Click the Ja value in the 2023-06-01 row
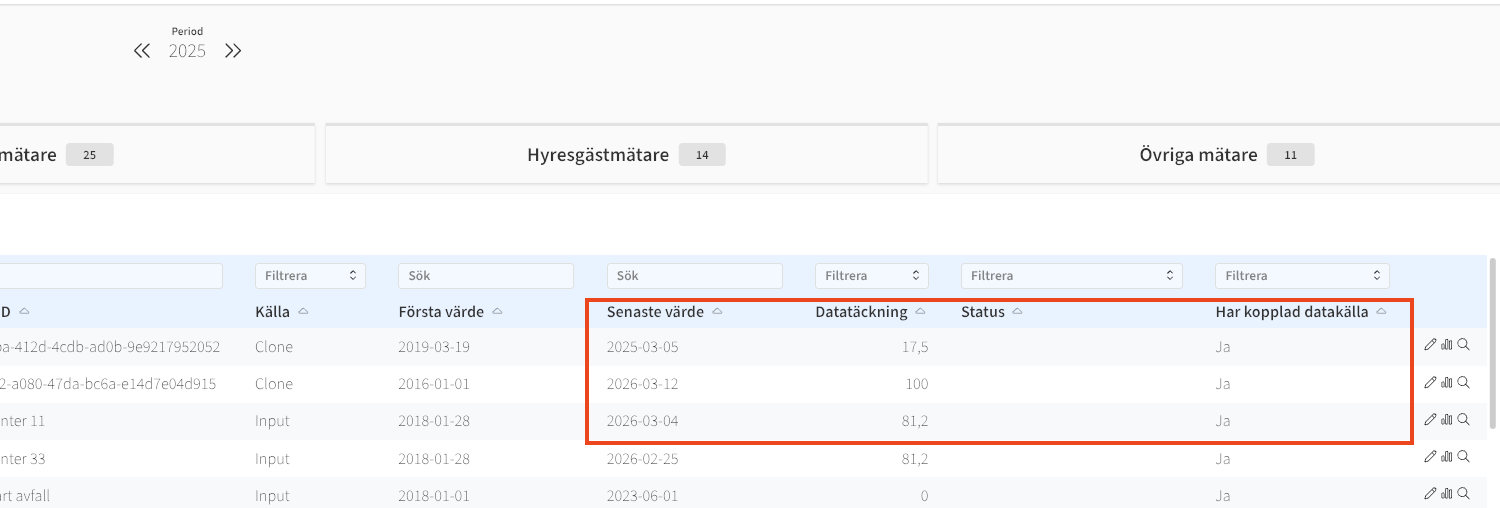 coord(1223,495)
